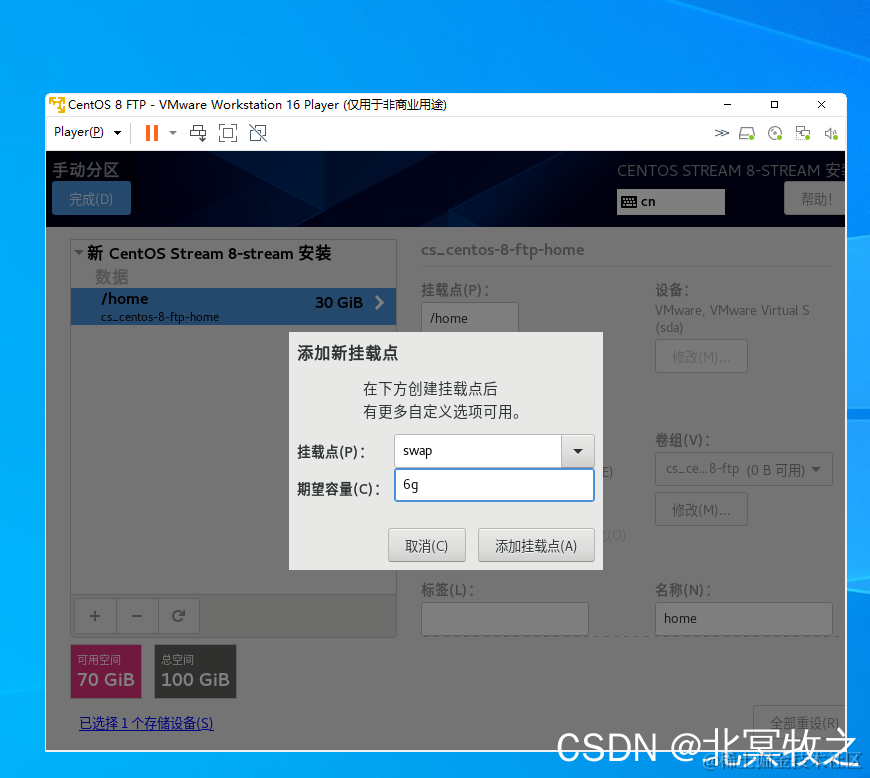This screenshot has width=870, height=778.
Task: Click the 添加挂载点(A) button
Action: click(x=536, y=545)
